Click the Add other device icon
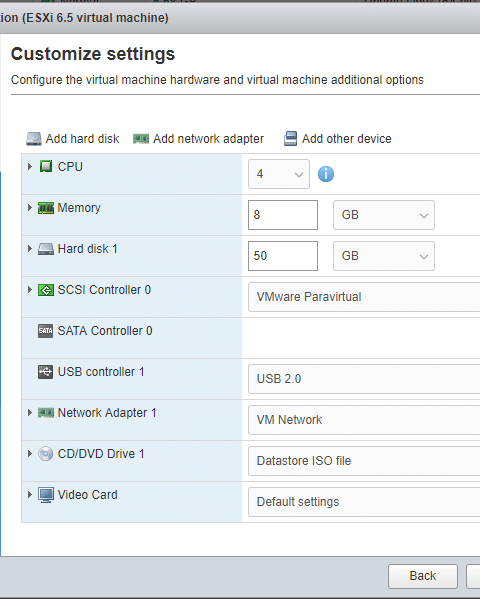 pyautogui.click(x=290, y=139)
